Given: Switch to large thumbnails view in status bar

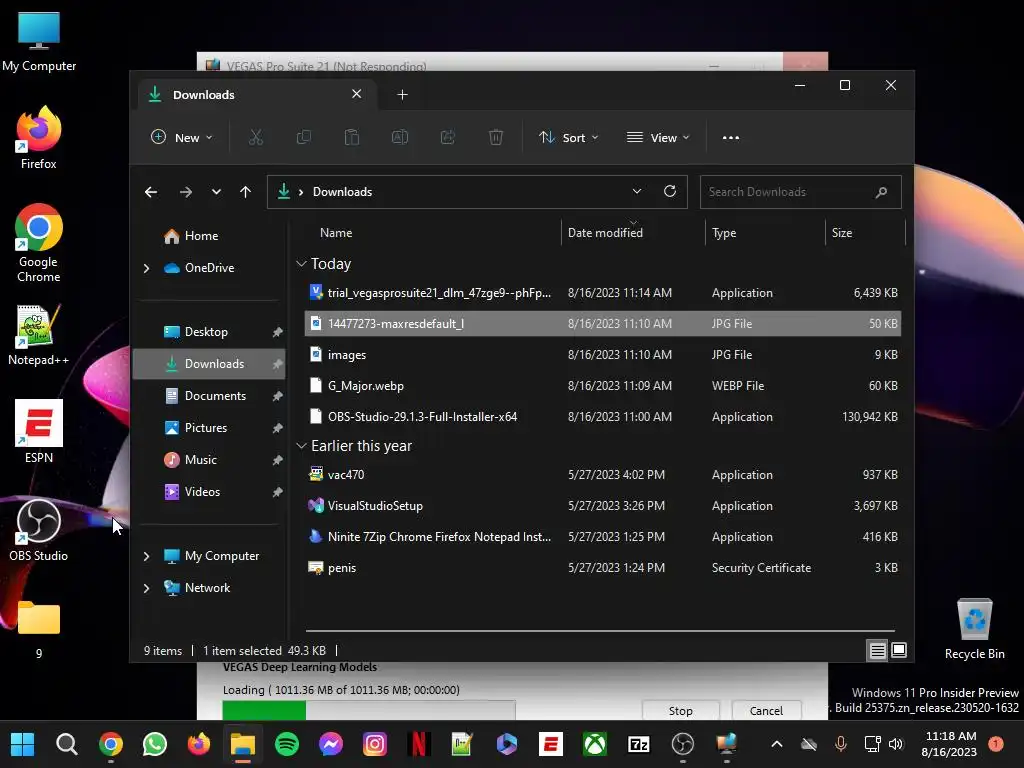Looking at the screenshot, I should [899, 650].
